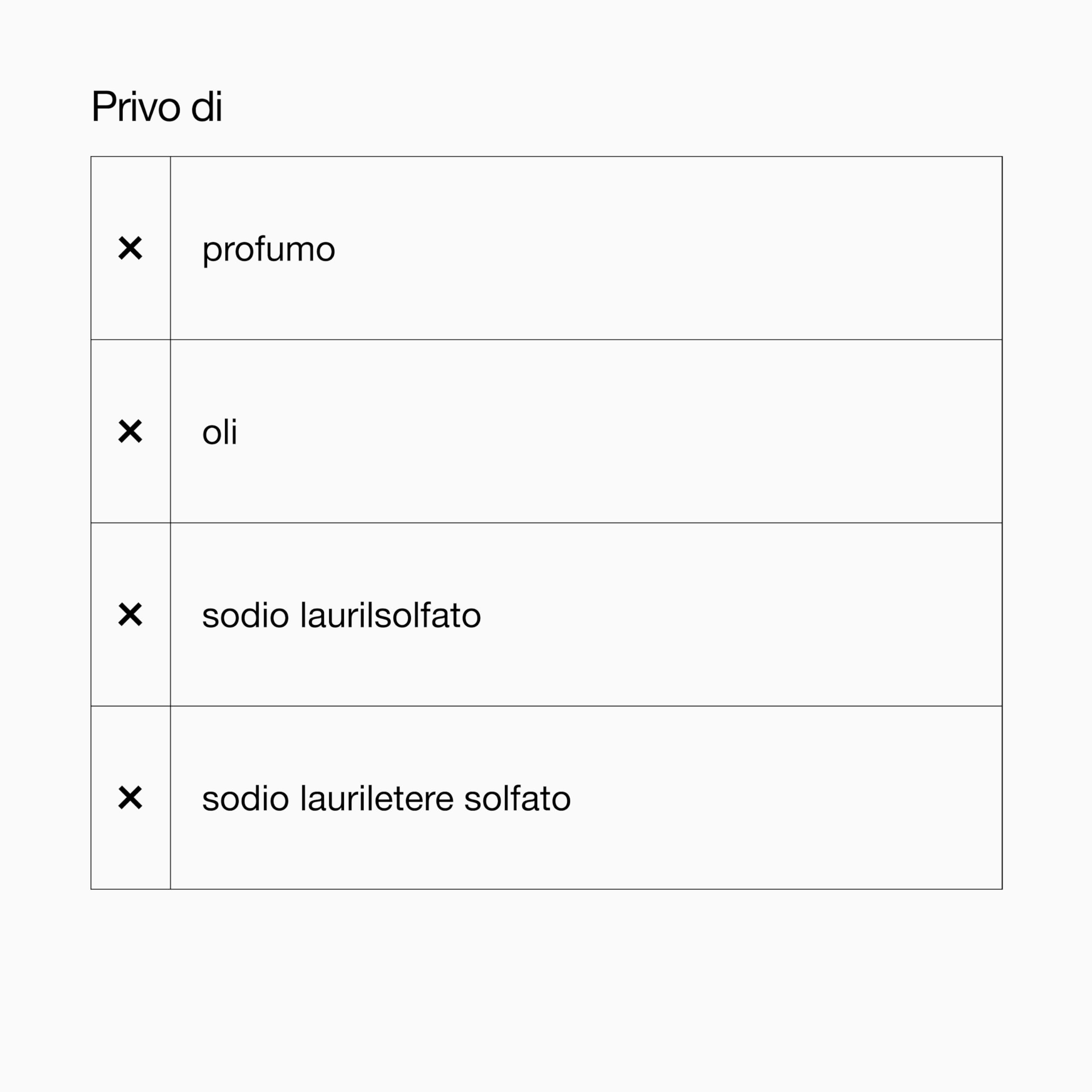Click the "profumo" label
This screenshot has height=1092, width=1092.
point(268,250)
